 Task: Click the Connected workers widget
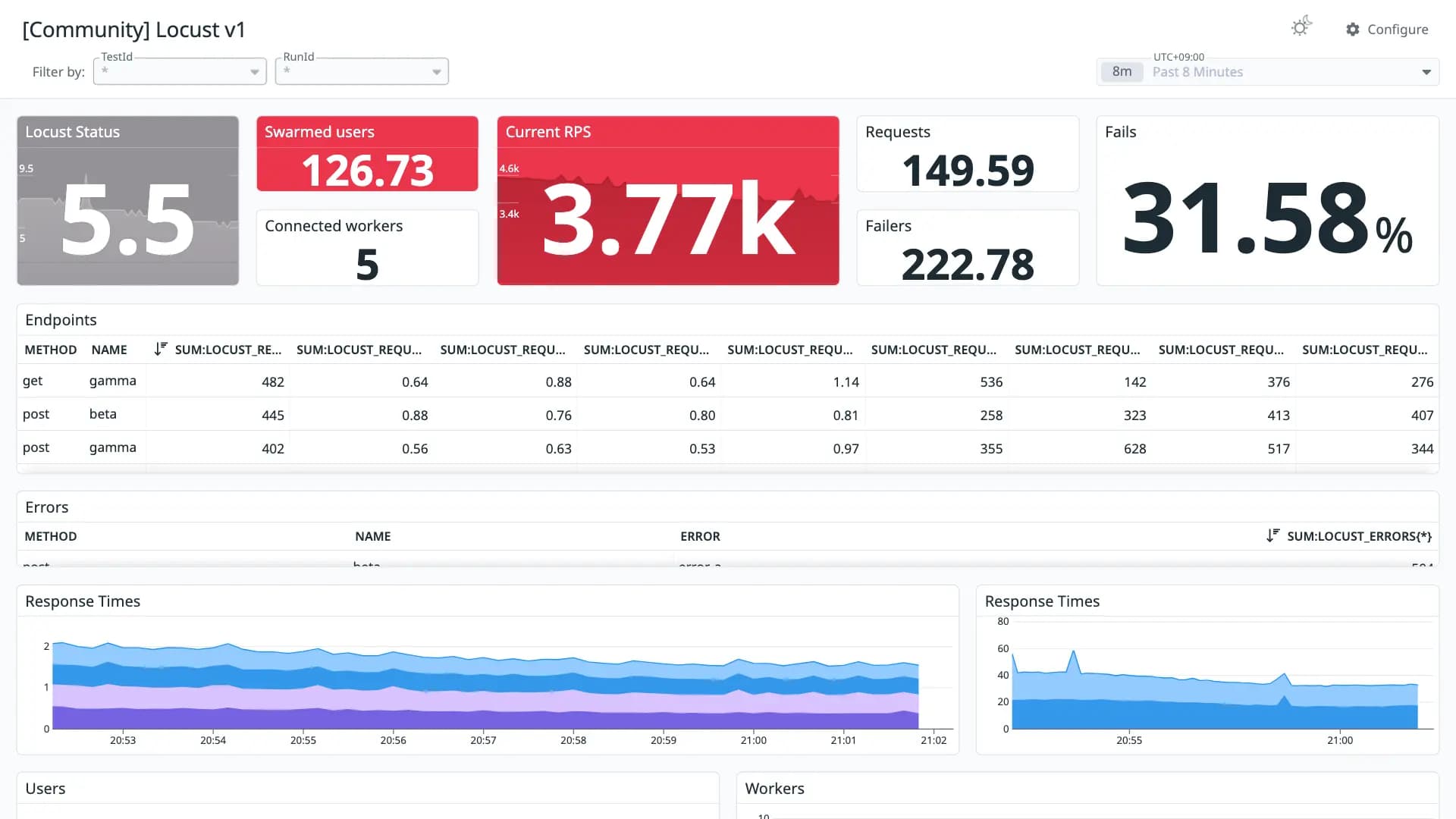click(x=367, y=248)
